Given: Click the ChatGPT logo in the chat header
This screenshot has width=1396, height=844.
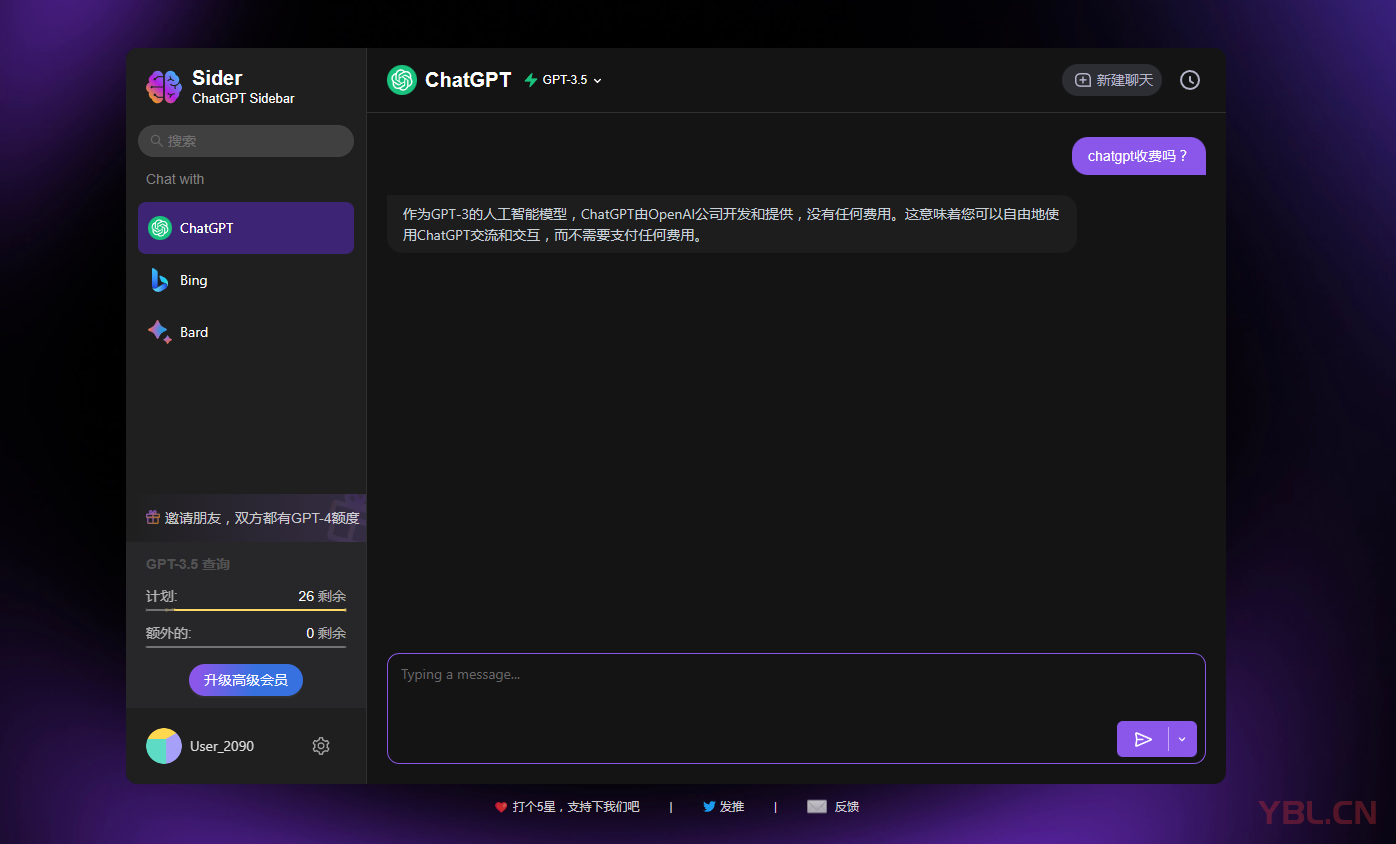Looking at the screenshot, I should (402, 80).
